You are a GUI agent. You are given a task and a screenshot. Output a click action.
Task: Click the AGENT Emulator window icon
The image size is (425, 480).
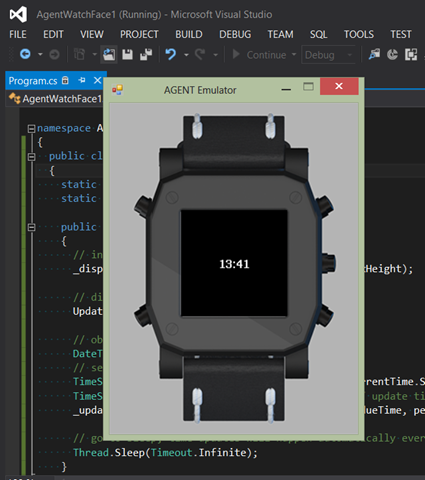(118, 90)
